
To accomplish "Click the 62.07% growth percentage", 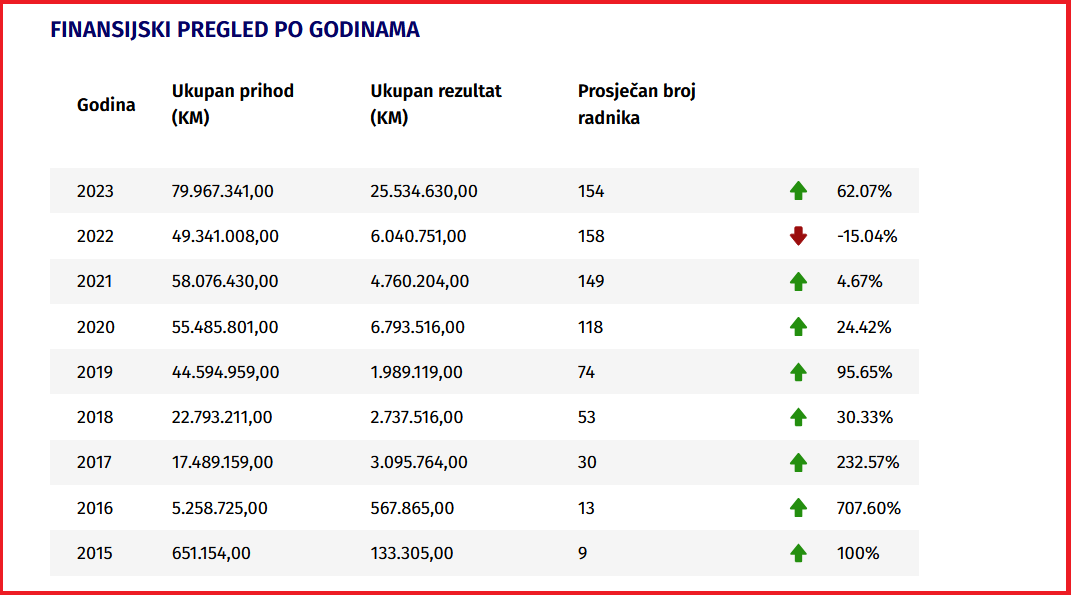I will point(864,191).
